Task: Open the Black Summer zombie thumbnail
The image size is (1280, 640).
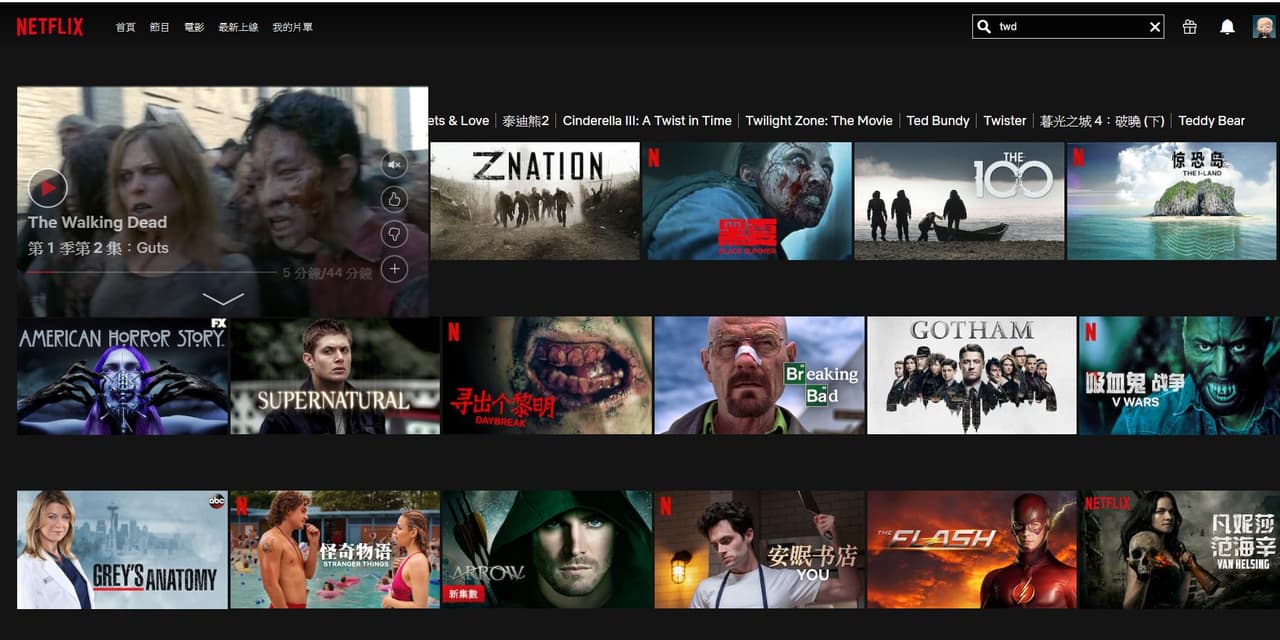Action: pos(747,201)
